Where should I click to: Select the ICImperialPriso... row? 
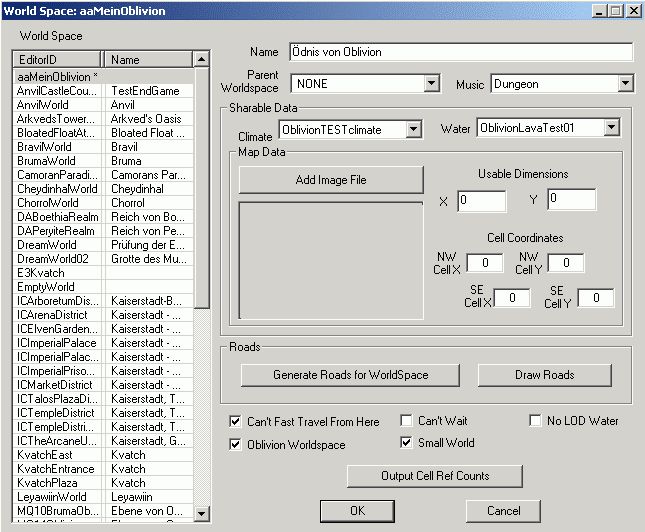tap(104, 371)
